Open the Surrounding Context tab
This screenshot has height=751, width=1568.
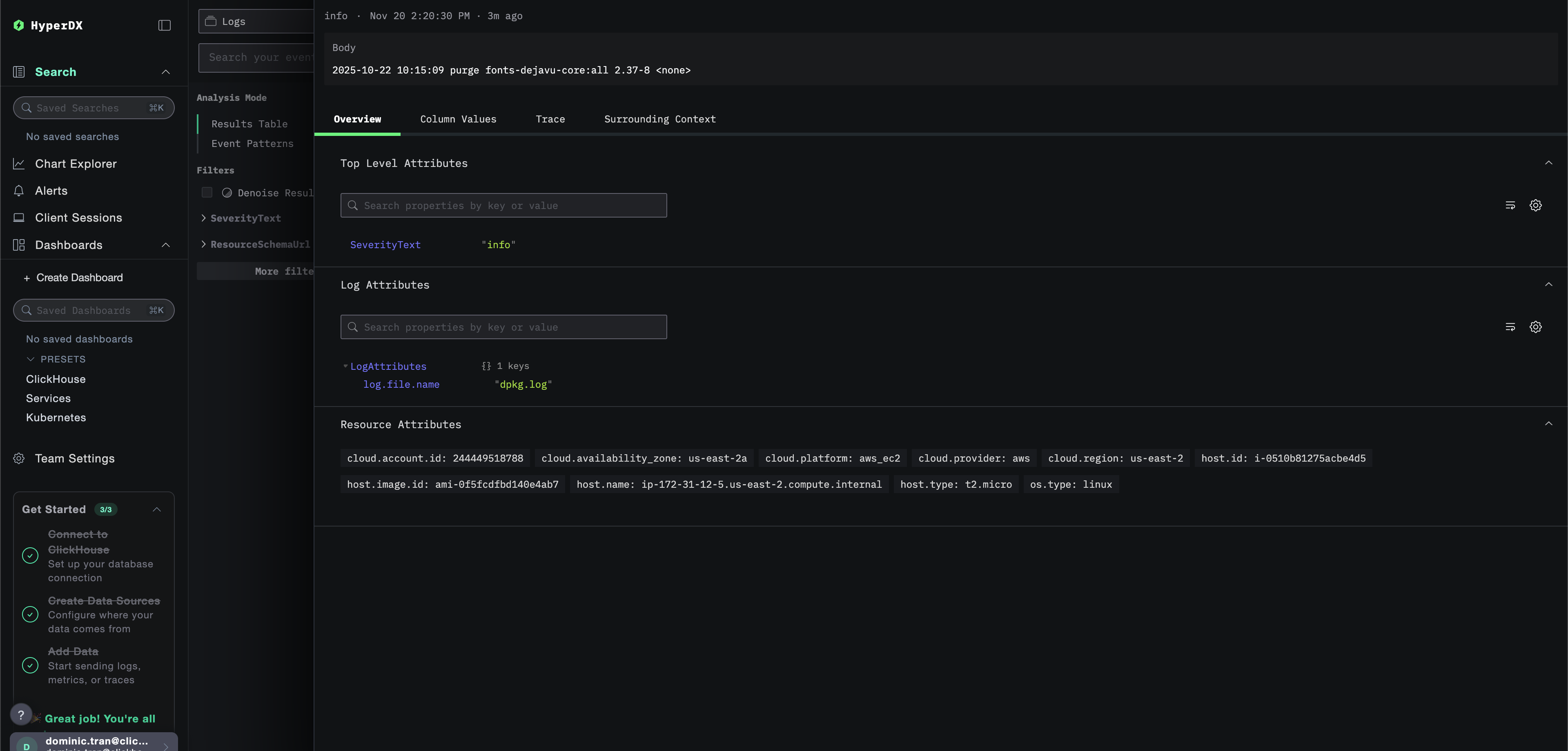pos(660,119)
